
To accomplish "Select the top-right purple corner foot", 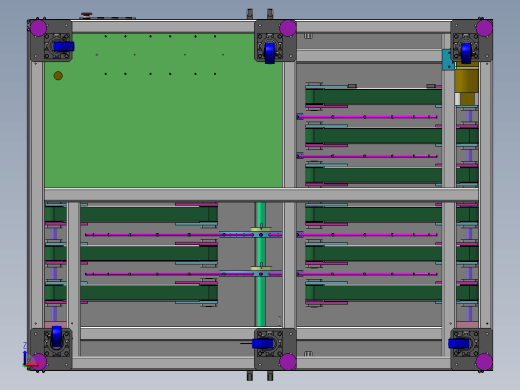I will tap(484, 28).
